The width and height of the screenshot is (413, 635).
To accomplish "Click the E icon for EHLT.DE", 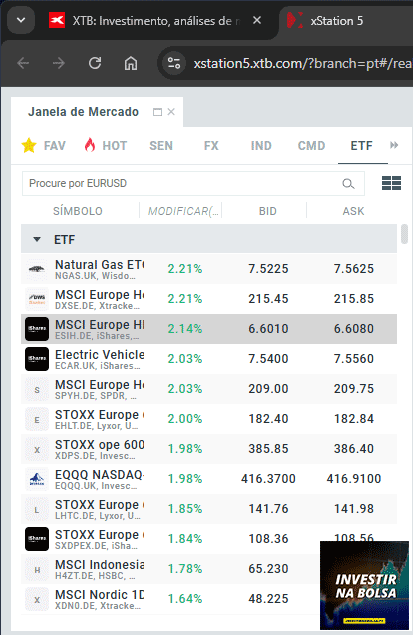I will (37, 420).
